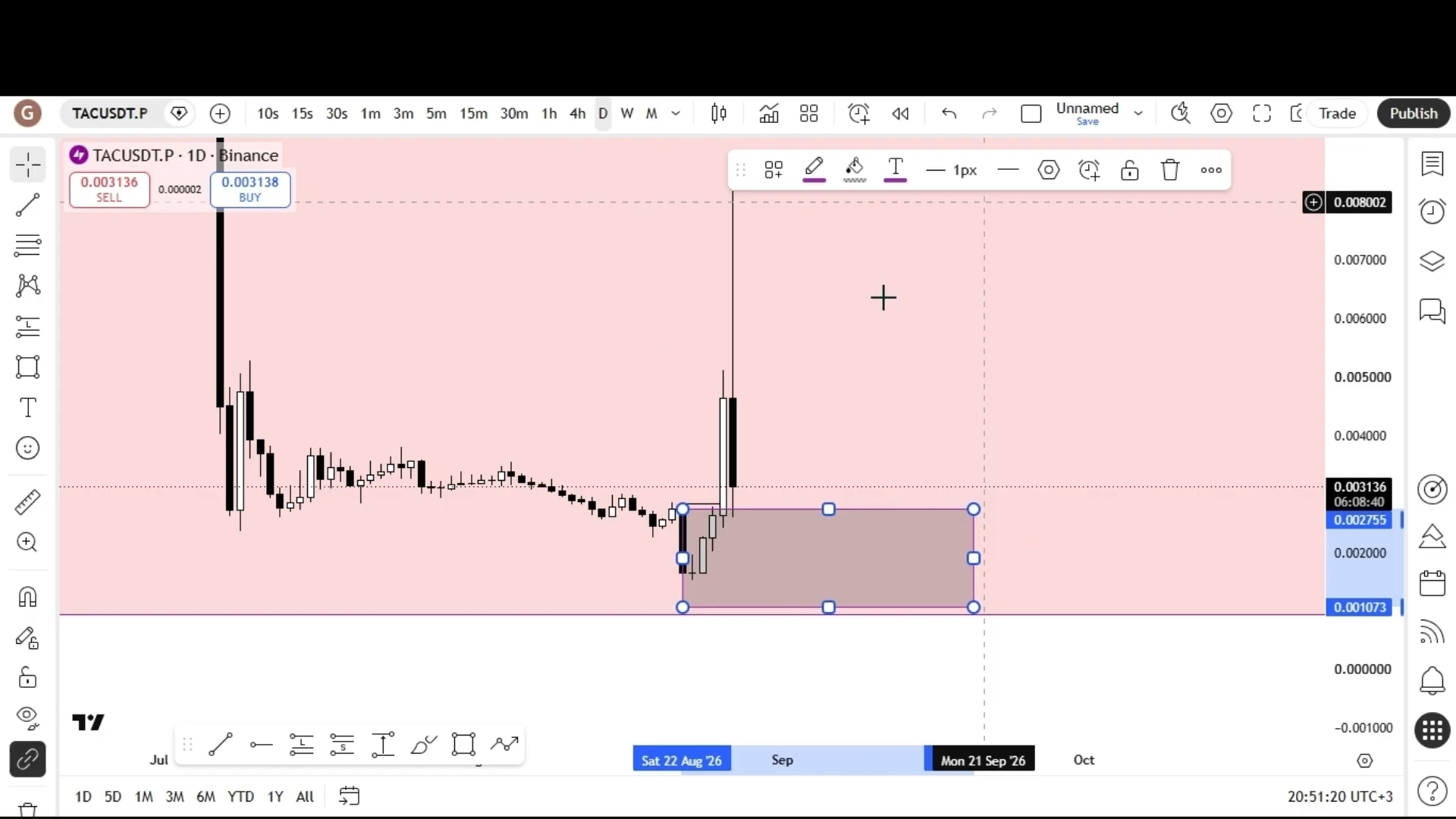Switch to the 4h timeframe
This screenshot has height=819, width=1456.
click(x=578, y=114)
